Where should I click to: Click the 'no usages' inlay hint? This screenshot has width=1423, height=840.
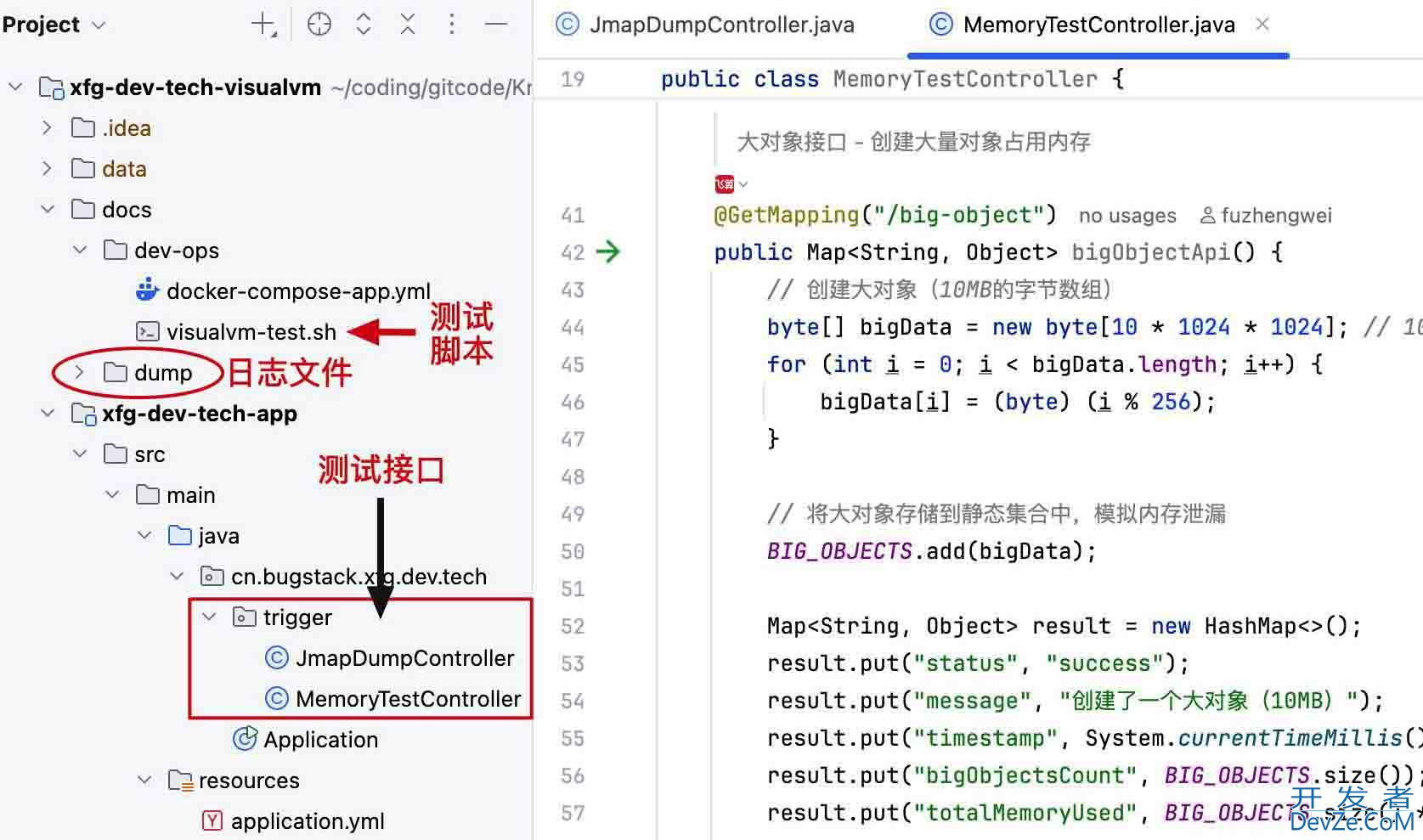pos(1127,216)
